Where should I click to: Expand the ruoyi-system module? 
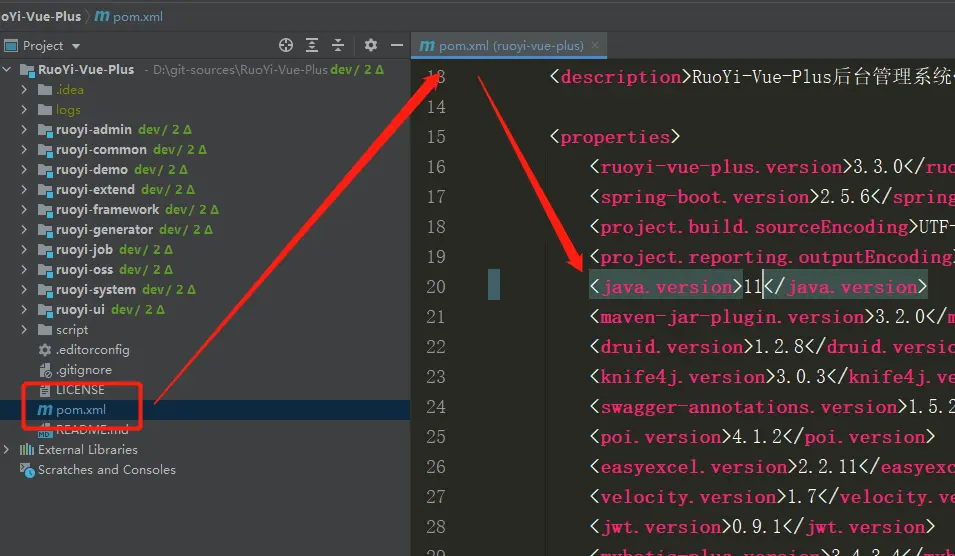click(x=24, y=289)
